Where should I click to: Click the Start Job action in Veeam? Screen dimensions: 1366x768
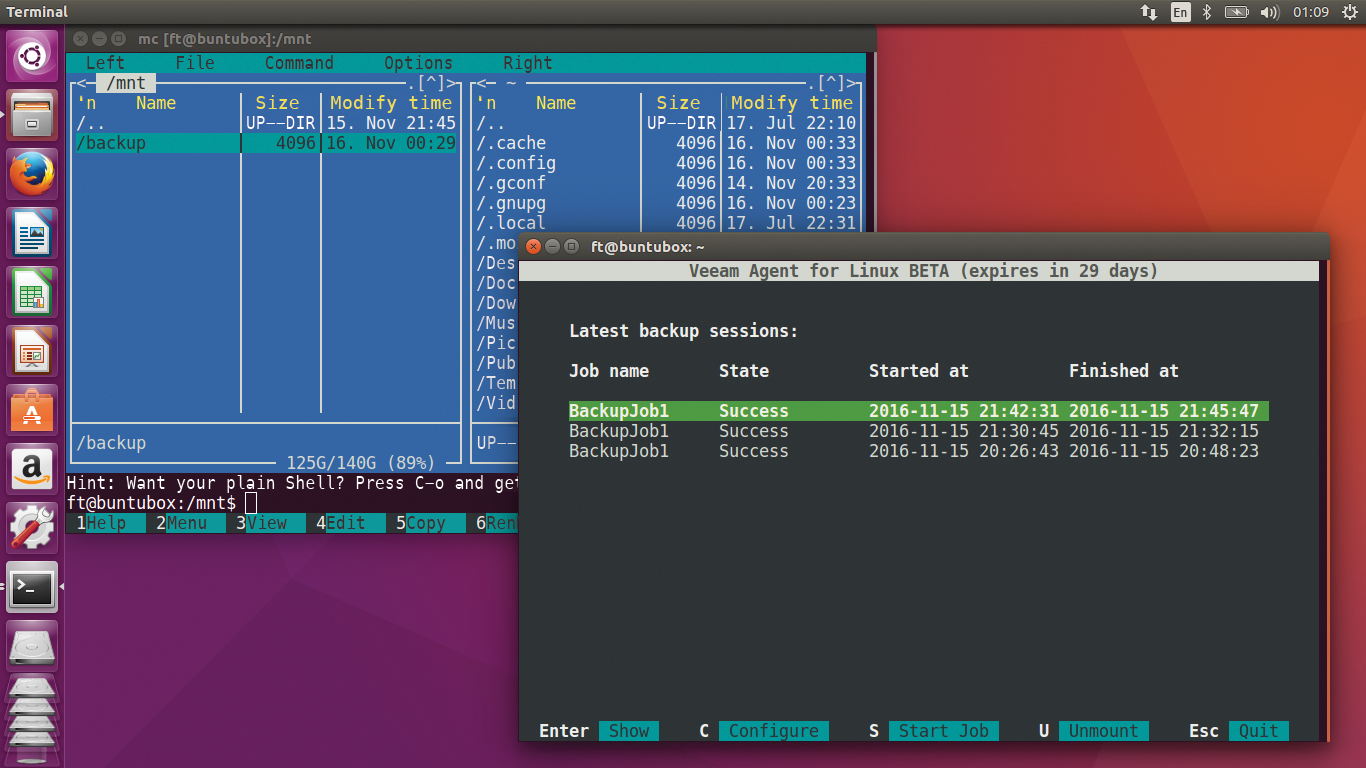[944, 731]
